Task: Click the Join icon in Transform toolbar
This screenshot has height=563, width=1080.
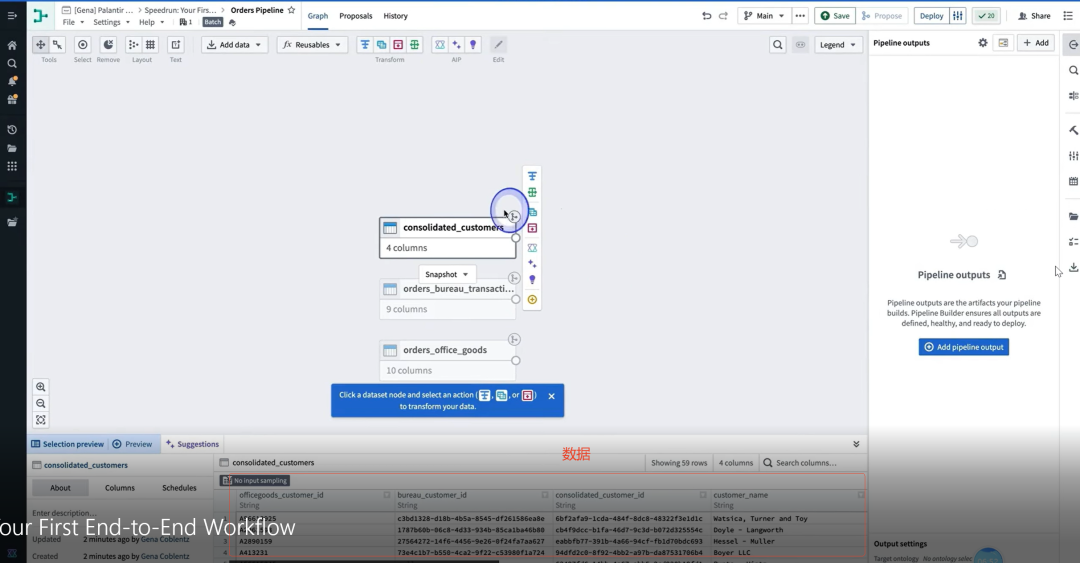Action: pyautogui.click(x=381, y=45)
